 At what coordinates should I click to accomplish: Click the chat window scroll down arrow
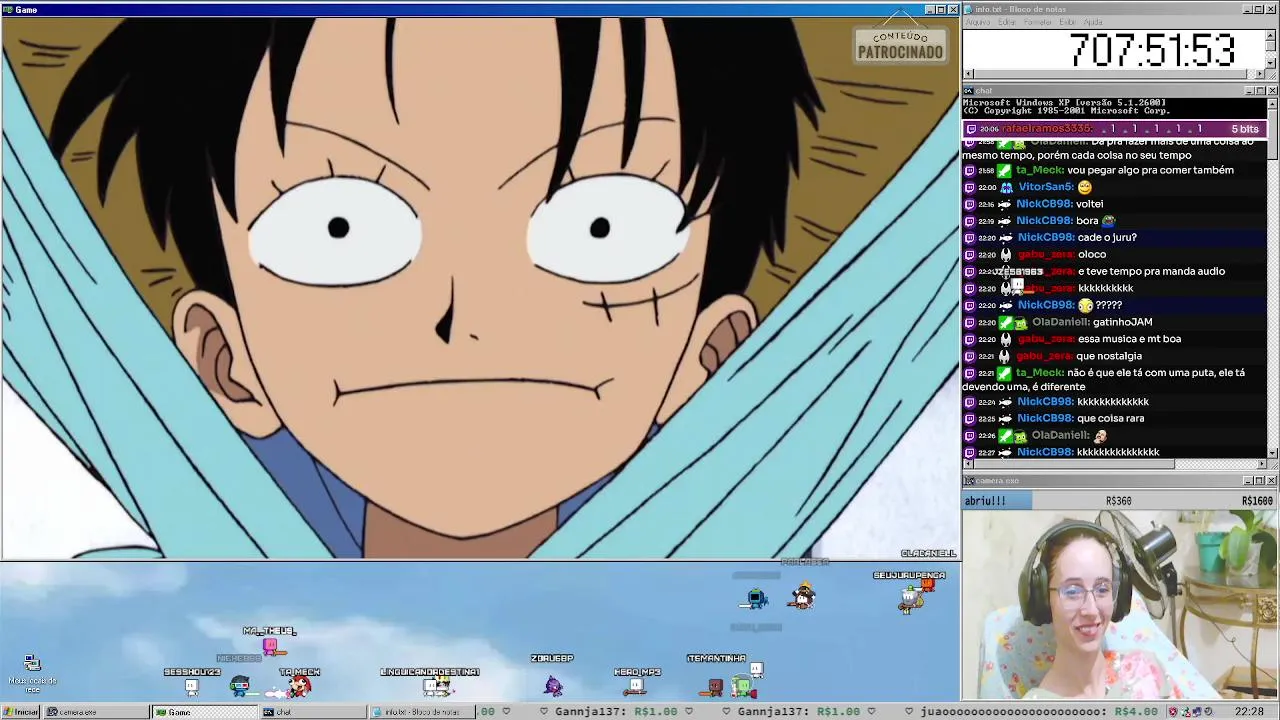click(1272, 454)
